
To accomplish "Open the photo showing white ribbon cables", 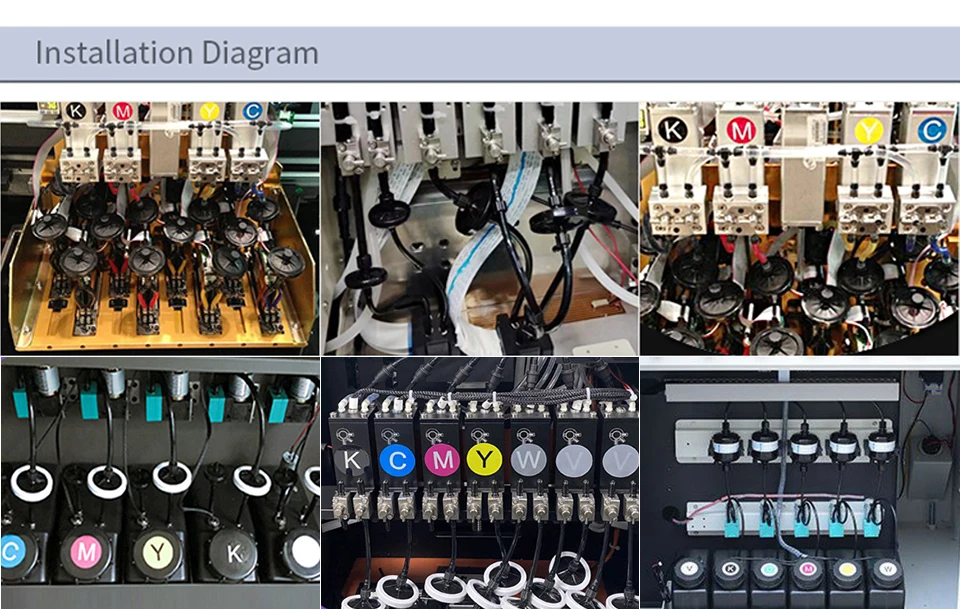I will 479,228.
